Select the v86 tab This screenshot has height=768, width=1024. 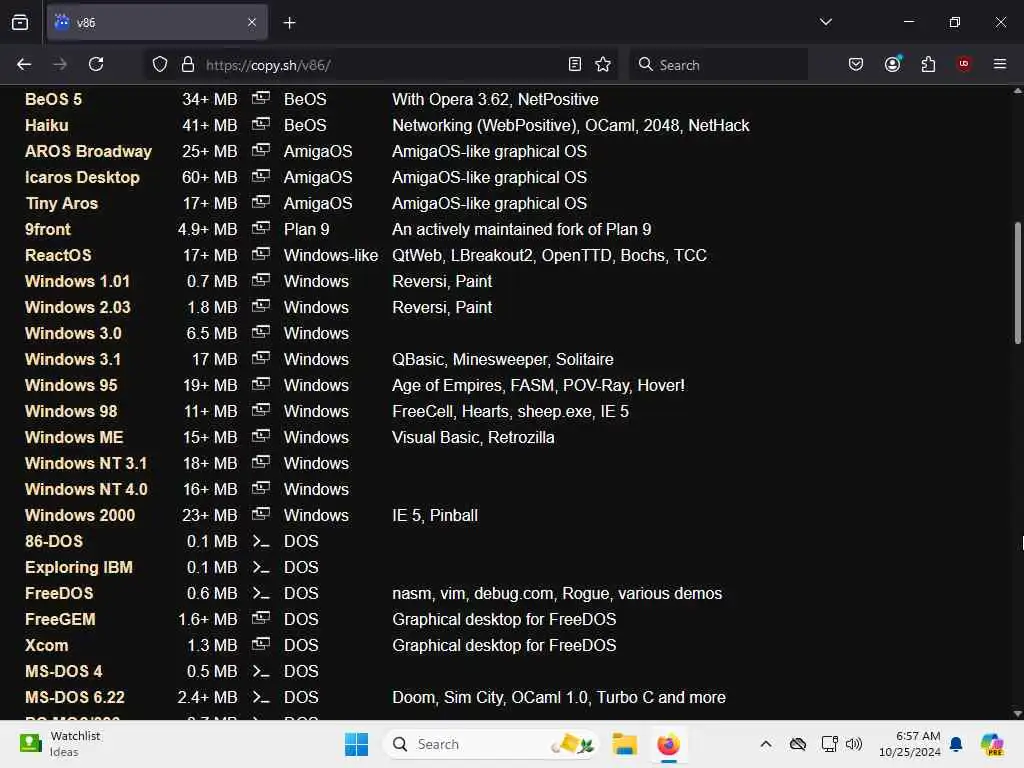click(157, 22)
